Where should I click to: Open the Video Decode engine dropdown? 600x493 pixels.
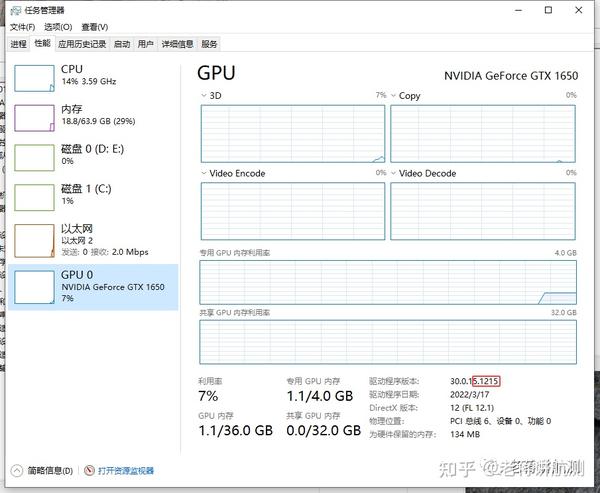coord(393,173)
